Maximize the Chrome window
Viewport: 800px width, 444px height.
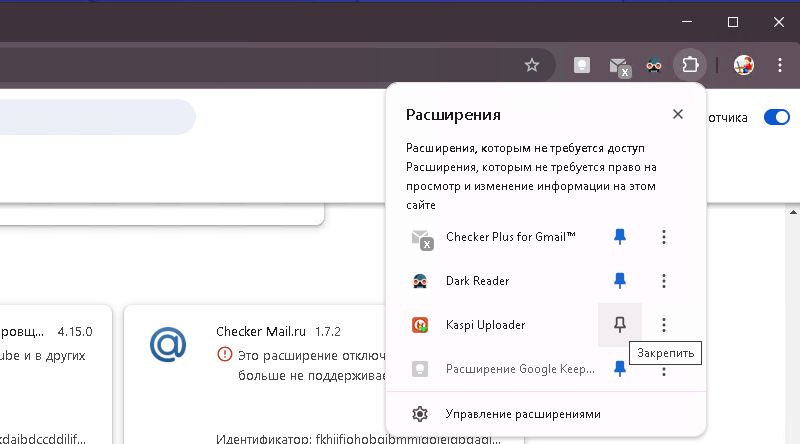pyautogui.click(x=733, y=22)
